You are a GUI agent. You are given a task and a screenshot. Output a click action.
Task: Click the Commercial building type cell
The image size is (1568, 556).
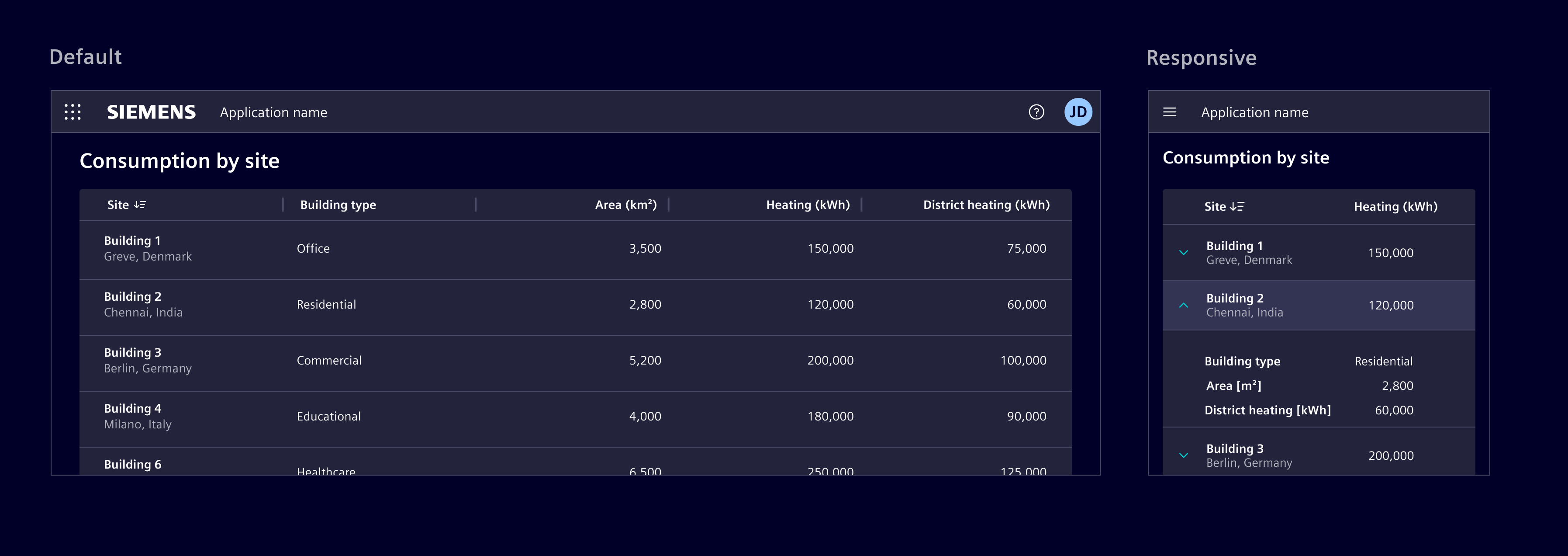[x=329, y=361]
